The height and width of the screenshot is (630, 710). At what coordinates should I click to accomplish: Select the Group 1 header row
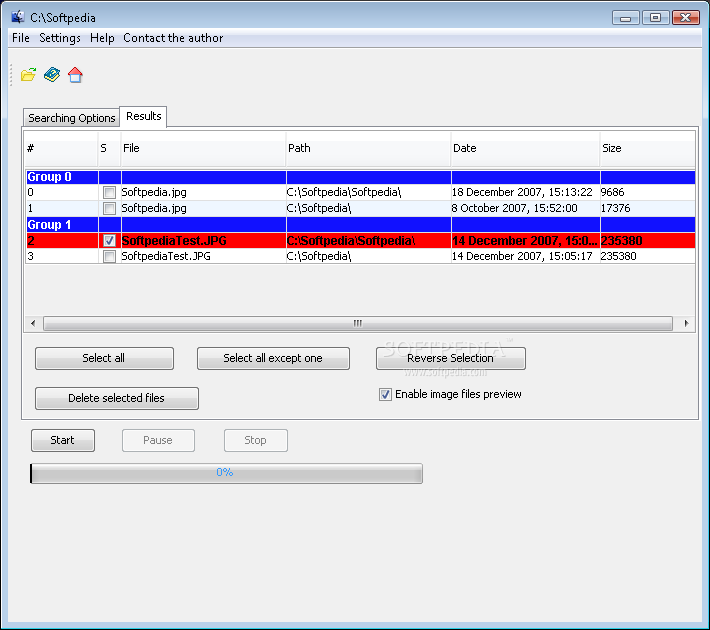click(360, 225)
